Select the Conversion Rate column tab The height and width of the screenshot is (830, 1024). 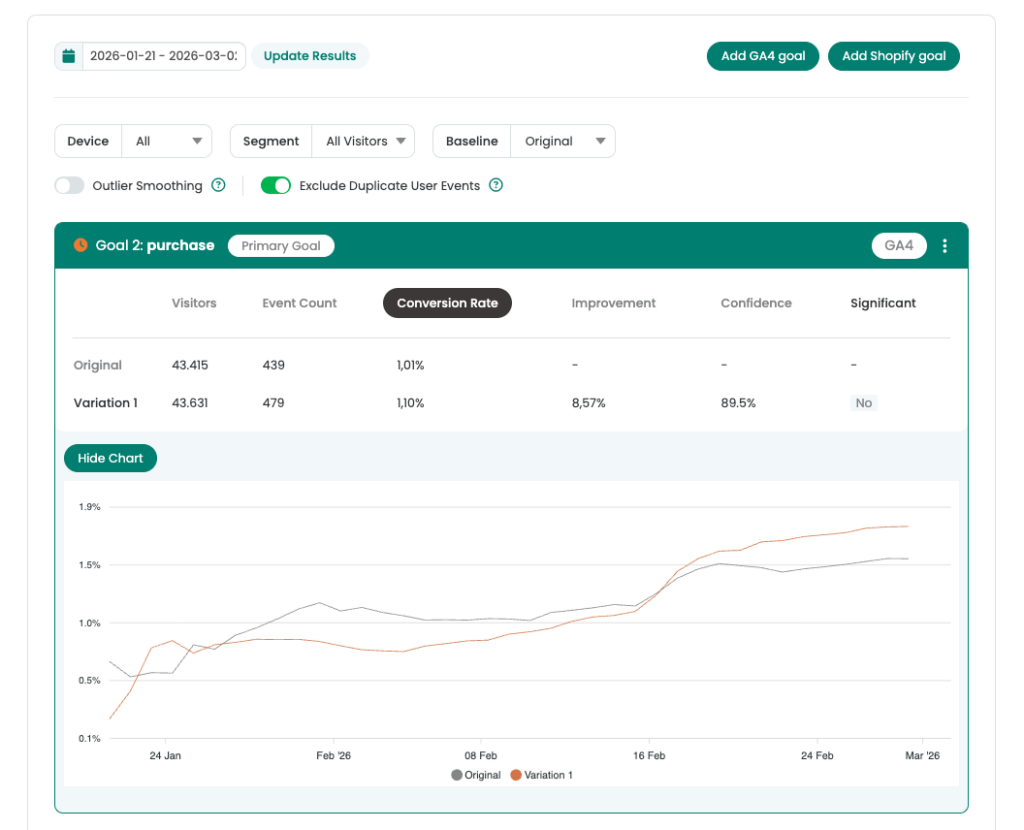tap(447, 303)
